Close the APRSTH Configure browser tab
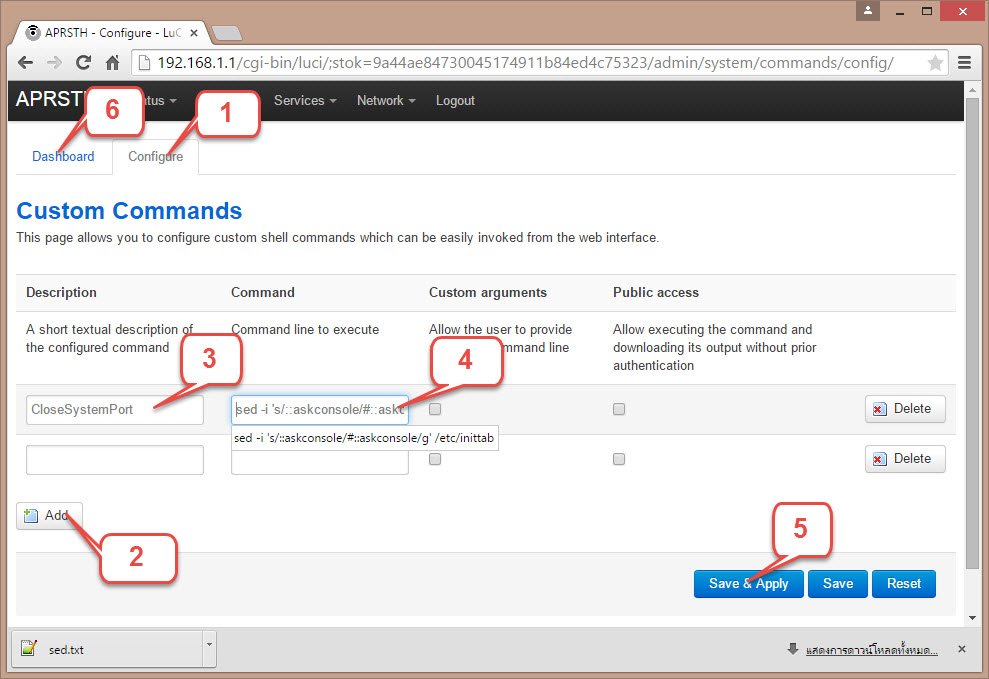 coord(194,33)
